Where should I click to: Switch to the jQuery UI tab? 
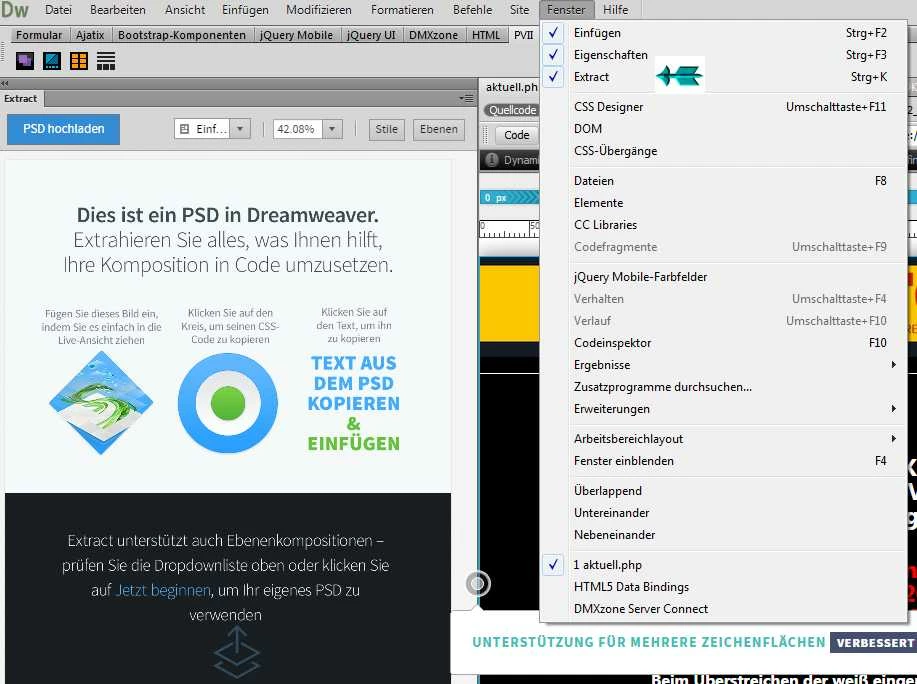[x=371, y=35]
